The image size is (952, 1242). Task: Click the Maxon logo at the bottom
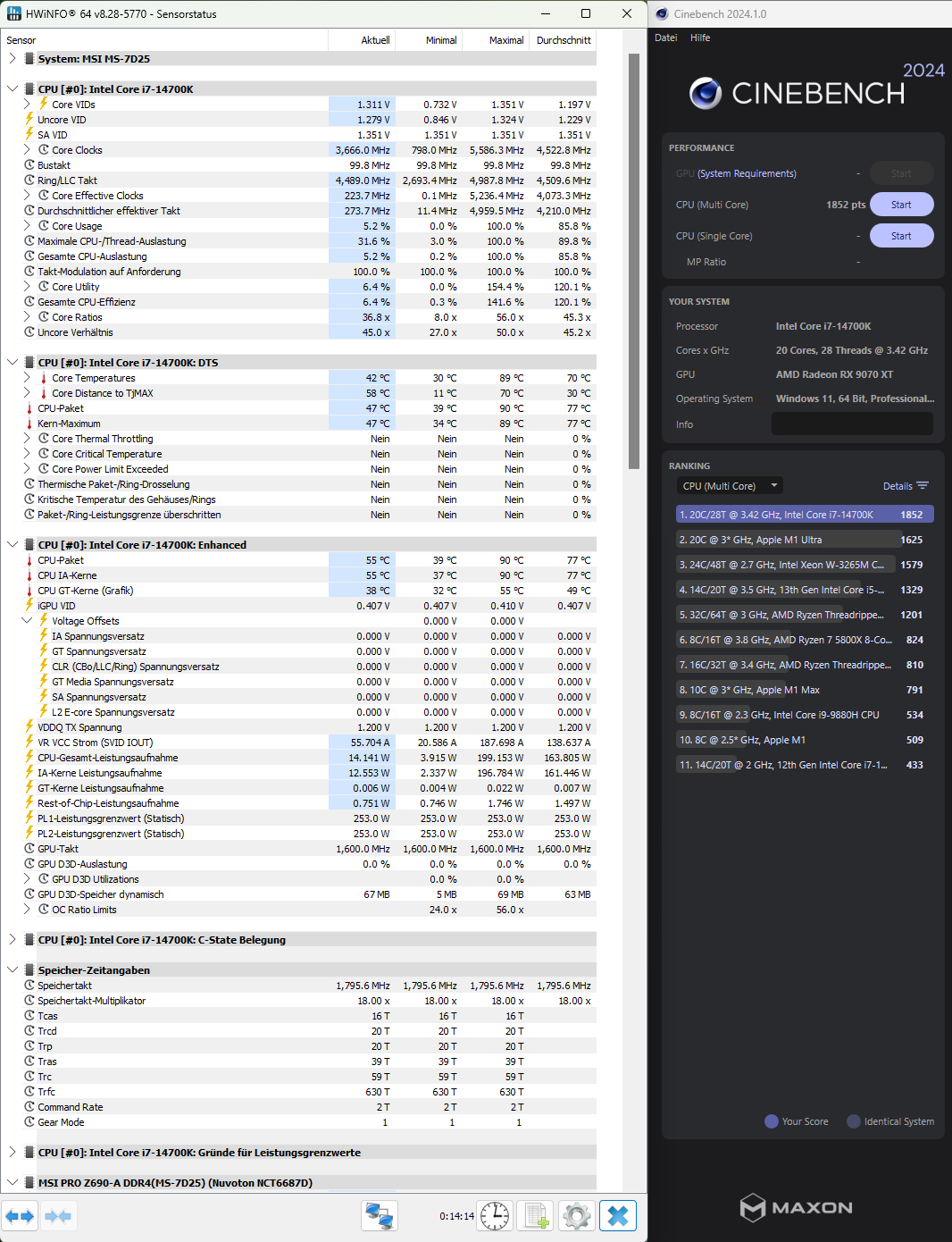[798, 1207]
